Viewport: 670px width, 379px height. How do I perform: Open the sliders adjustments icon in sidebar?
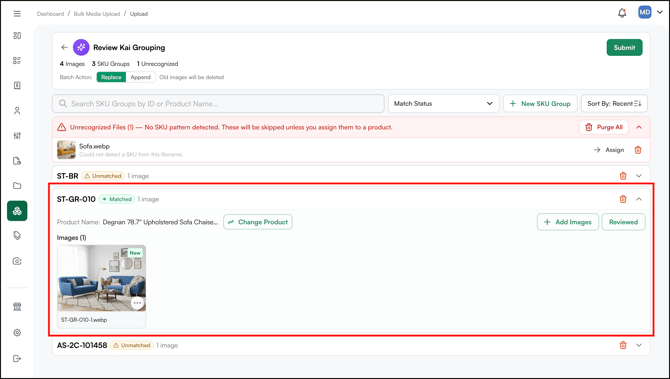(17, 135)
